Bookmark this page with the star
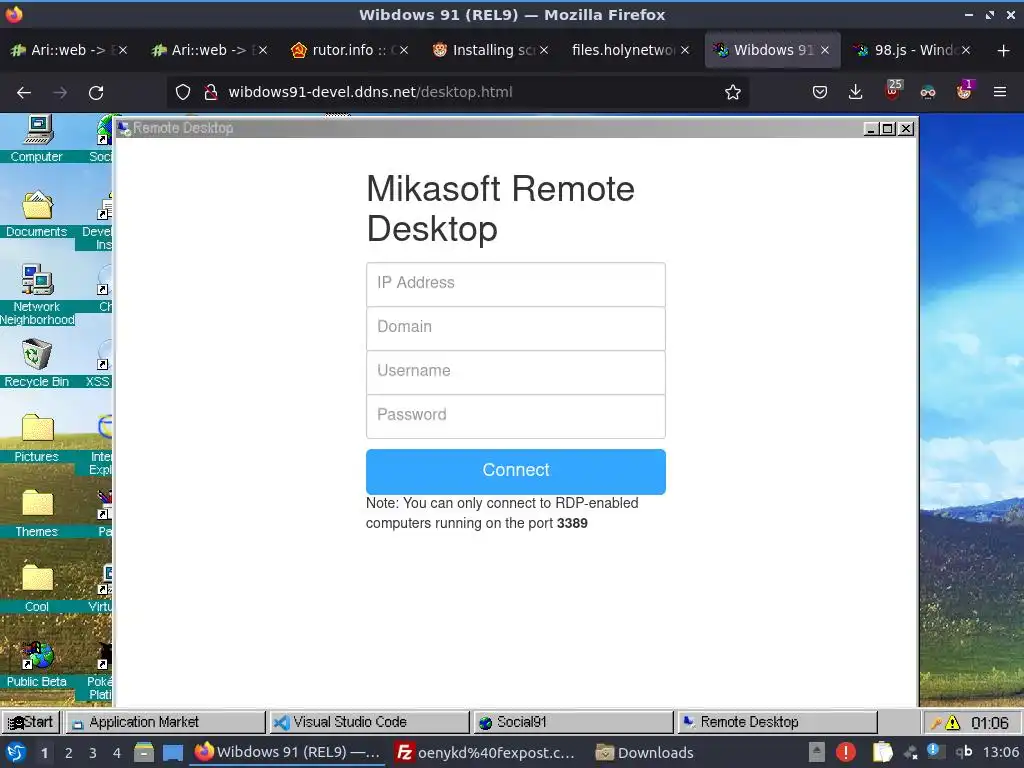 click(733, 92)
